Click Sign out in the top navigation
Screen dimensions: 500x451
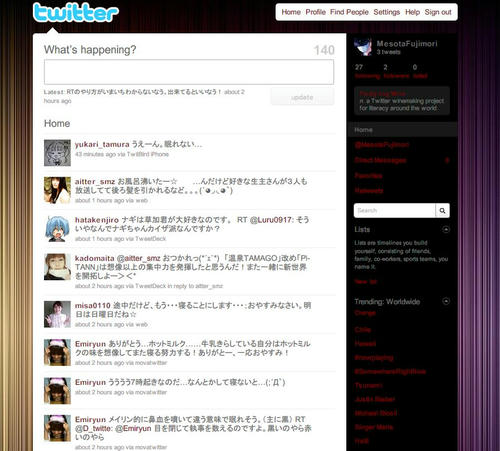click(x=438, y=12)
